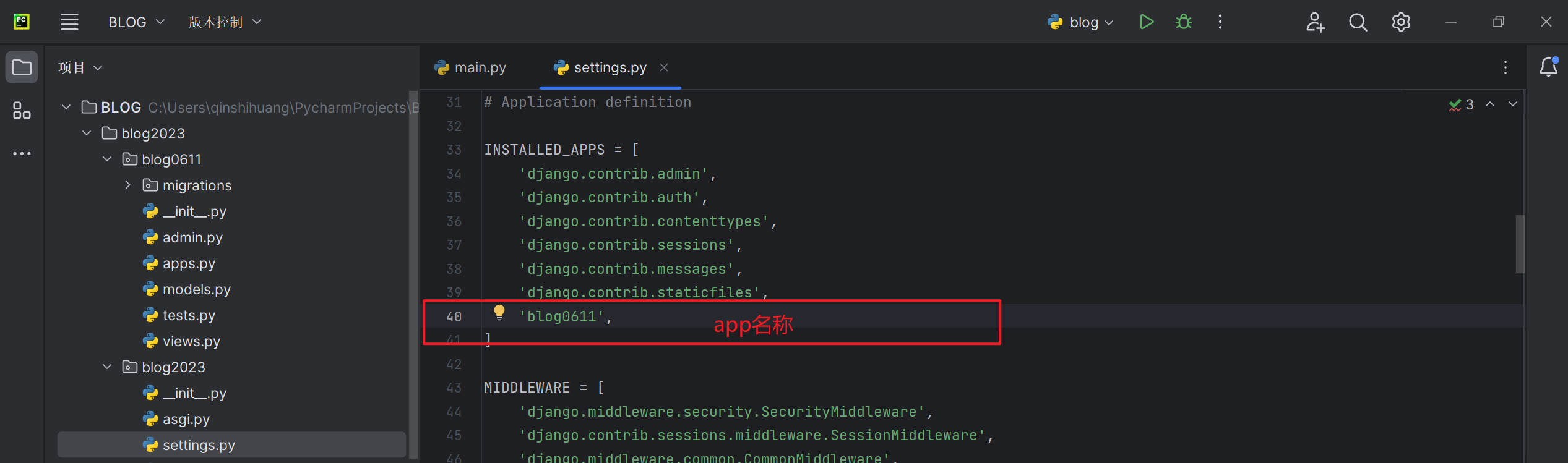1568x463 pixels.
Task: Click the PyCharm logo icon
Action: 22,22
